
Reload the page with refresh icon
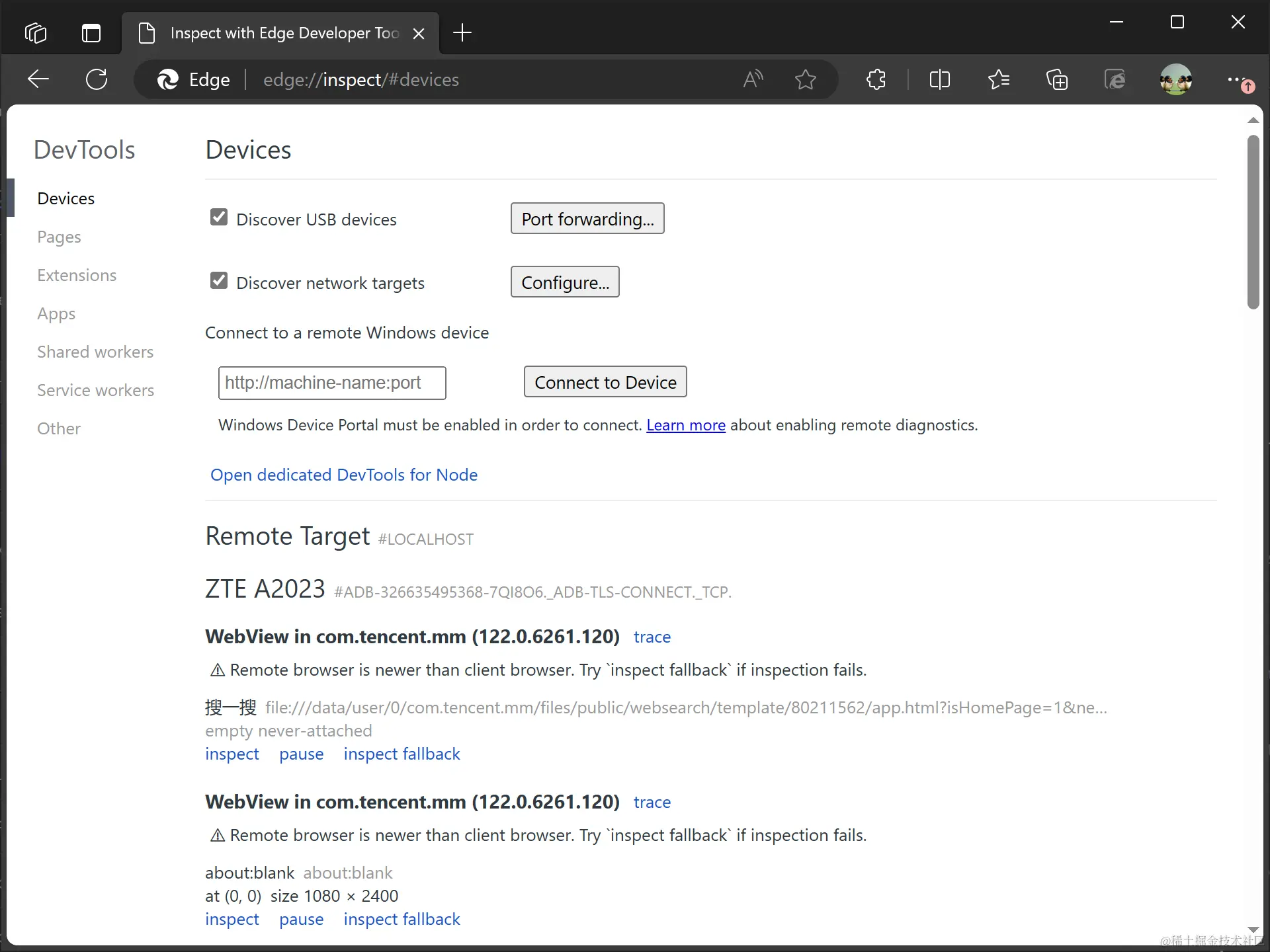(x=97, y=79)
